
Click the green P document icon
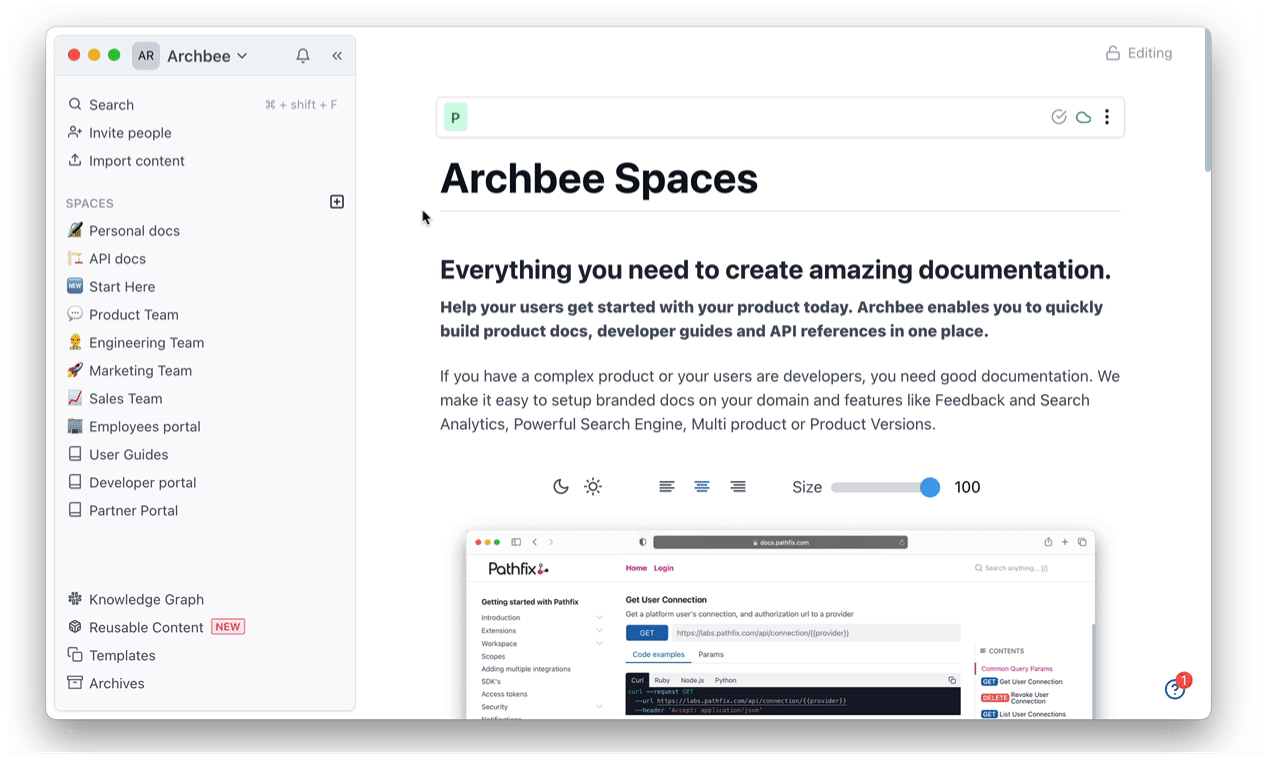tap(455, 117)
